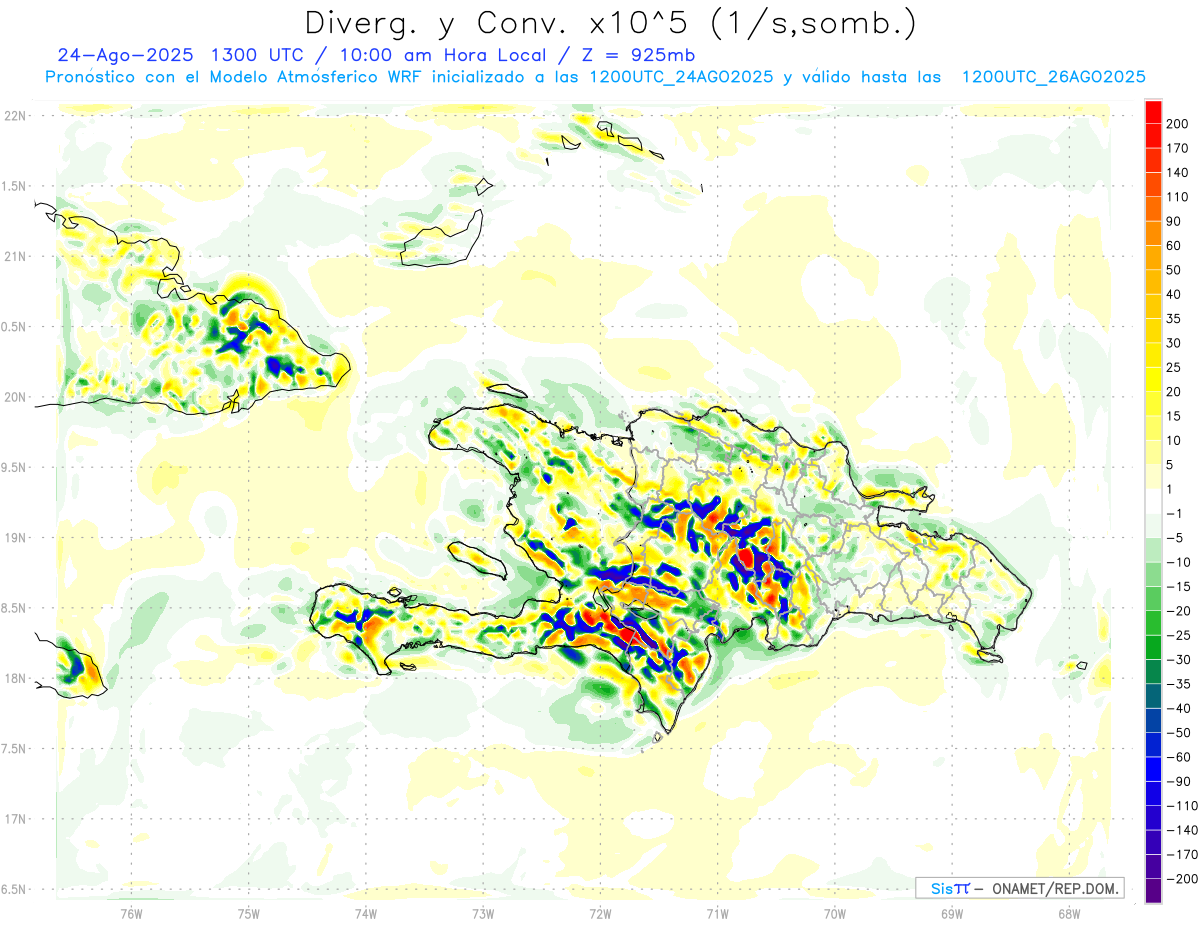Click the 7.5N latitude label
The image size is (1200, 927).
click(x=14, y=749)
